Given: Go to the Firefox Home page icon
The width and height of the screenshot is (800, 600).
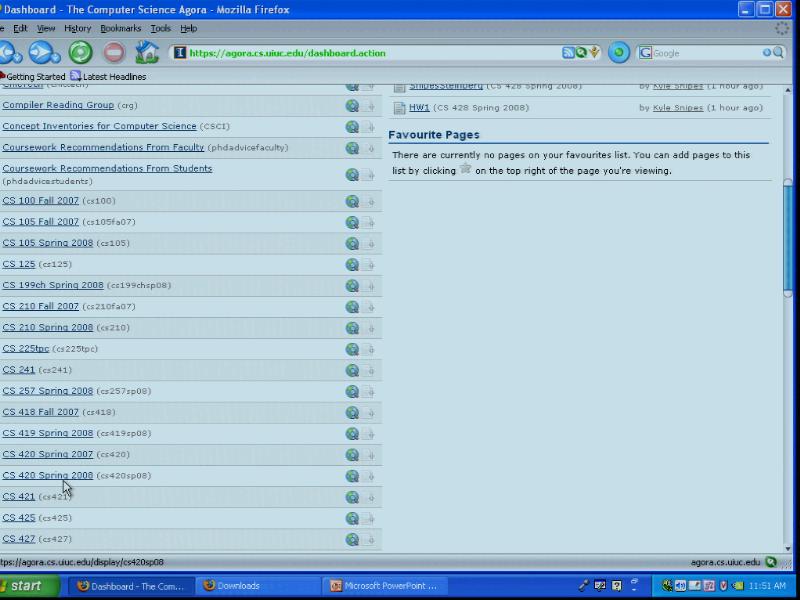Looking at the screenshot, I should point(147,52).
